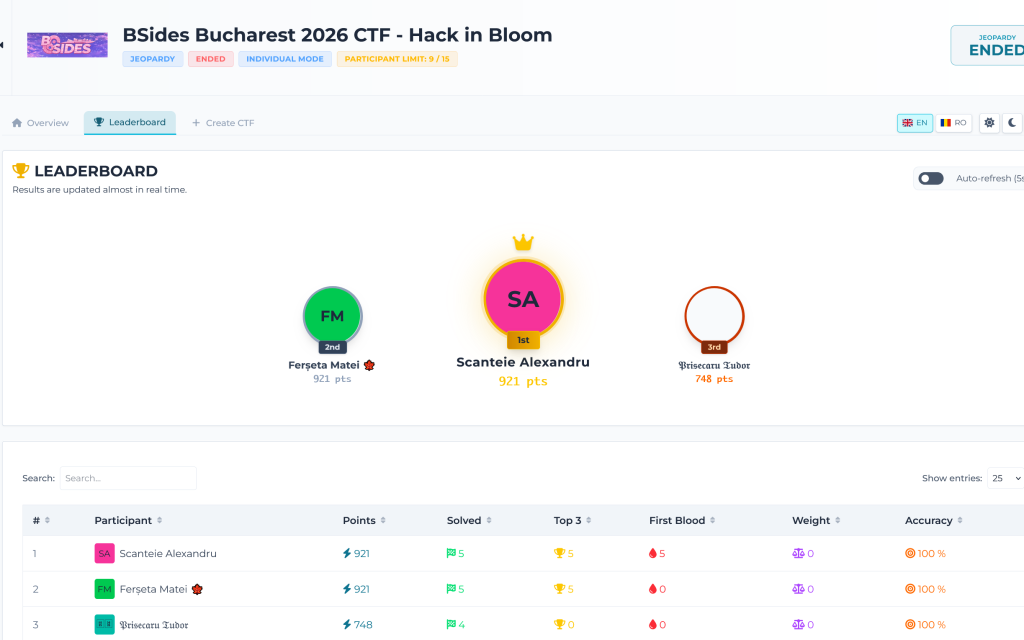The width and height of the screenshot is (1024, 640).
Task: Sort table by First Blood column
Action: coord(682,520)
